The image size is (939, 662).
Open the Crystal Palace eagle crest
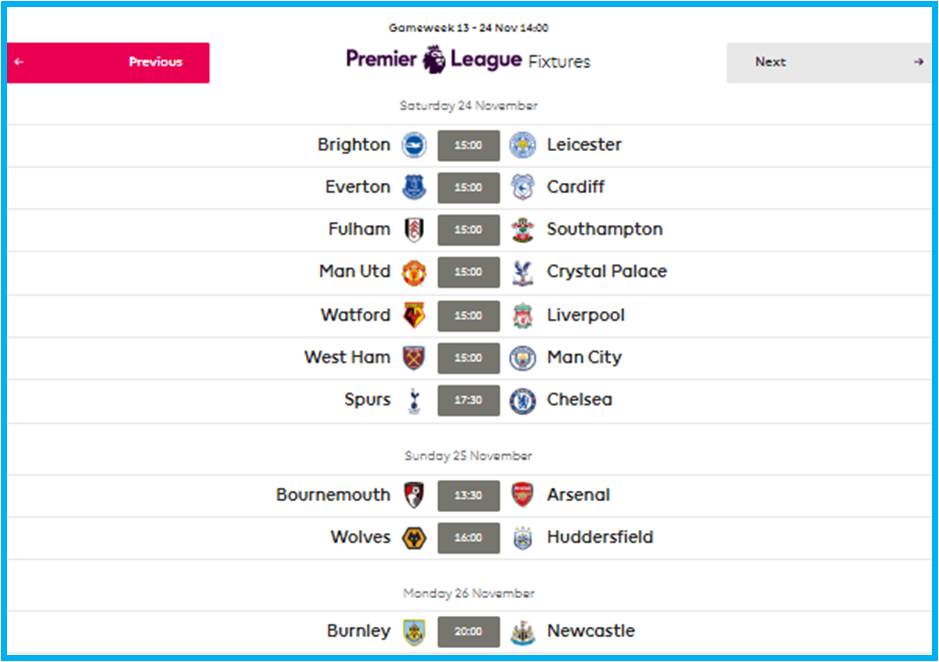point(522,273)
